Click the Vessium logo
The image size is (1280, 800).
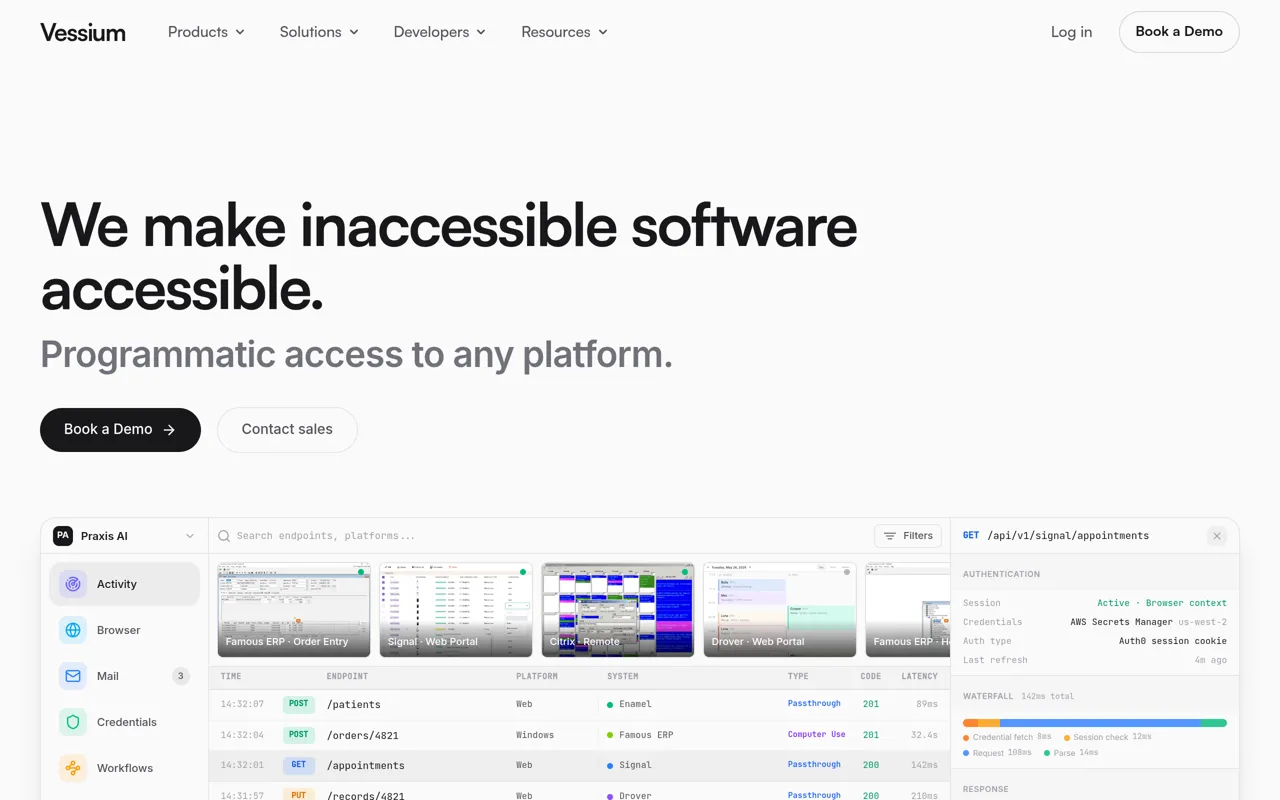(x=83, y=32)
